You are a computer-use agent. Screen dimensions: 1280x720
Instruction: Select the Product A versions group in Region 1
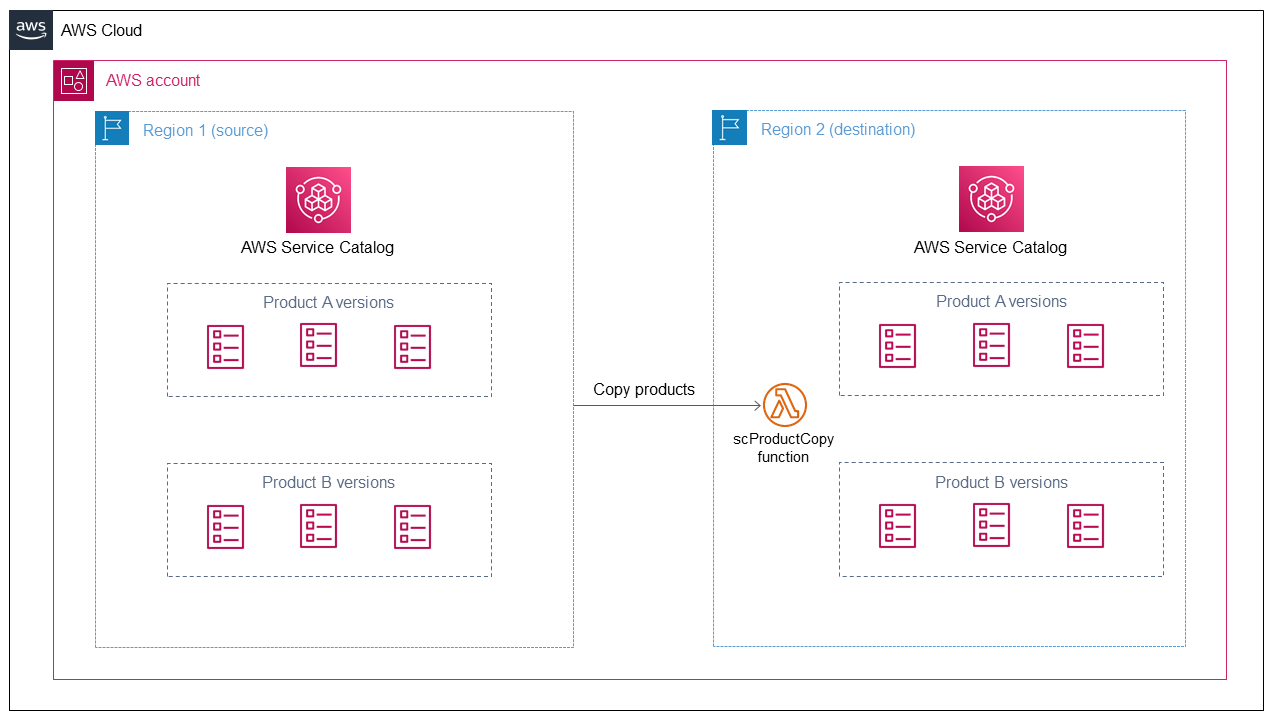click(x=329, y=340)
